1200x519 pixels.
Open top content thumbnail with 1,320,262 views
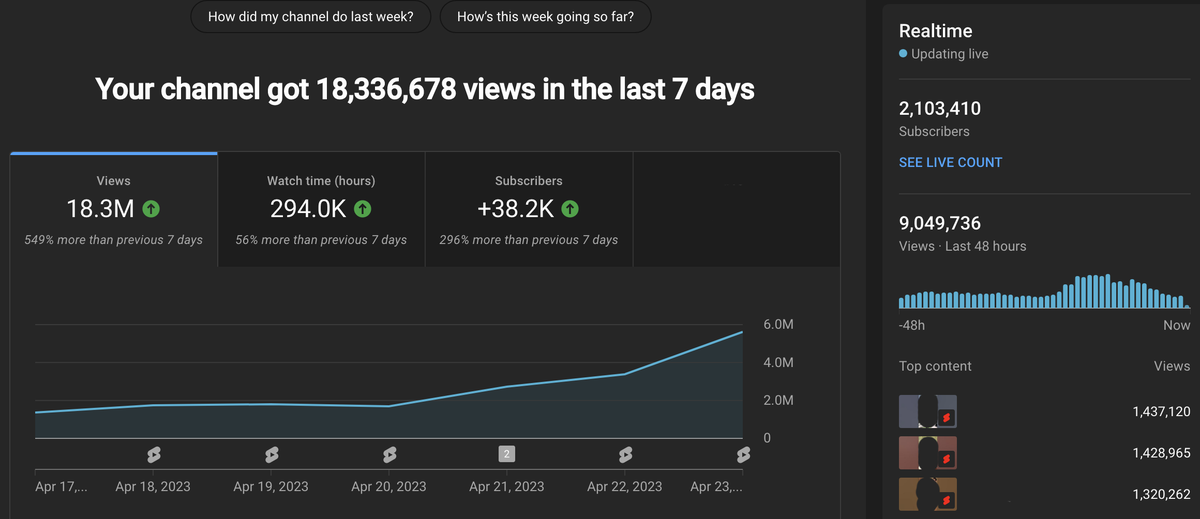click(x=928, y=494)
